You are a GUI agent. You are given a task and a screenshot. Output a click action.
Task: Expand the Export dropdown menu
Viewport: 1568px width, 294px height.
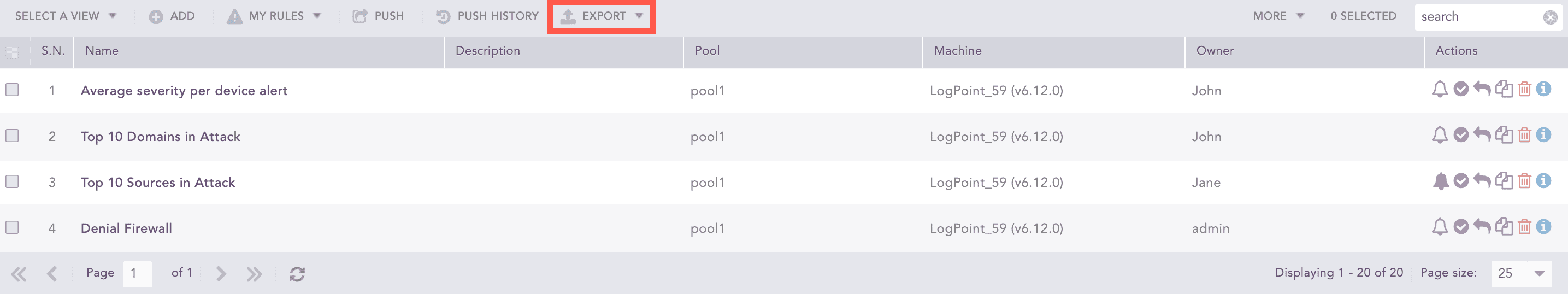602,16
